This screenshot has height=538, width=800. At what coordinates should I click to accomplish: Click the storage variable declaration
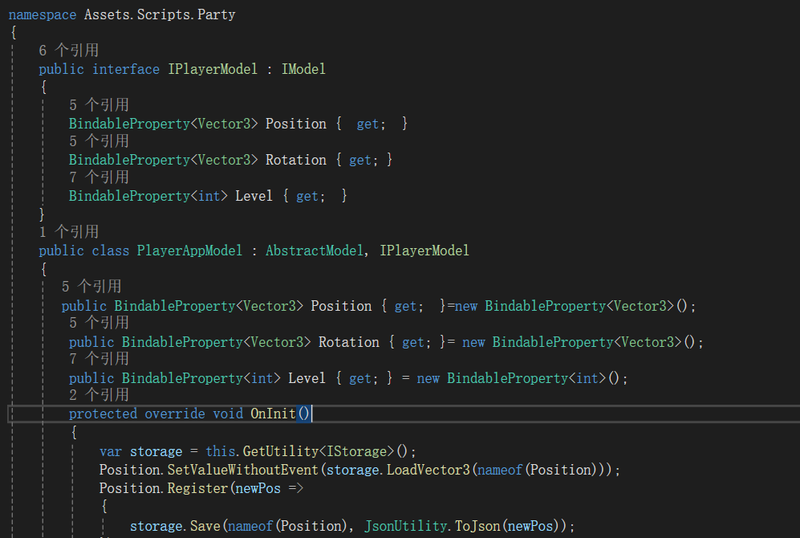pyautogui.click(x=156, y=452)
